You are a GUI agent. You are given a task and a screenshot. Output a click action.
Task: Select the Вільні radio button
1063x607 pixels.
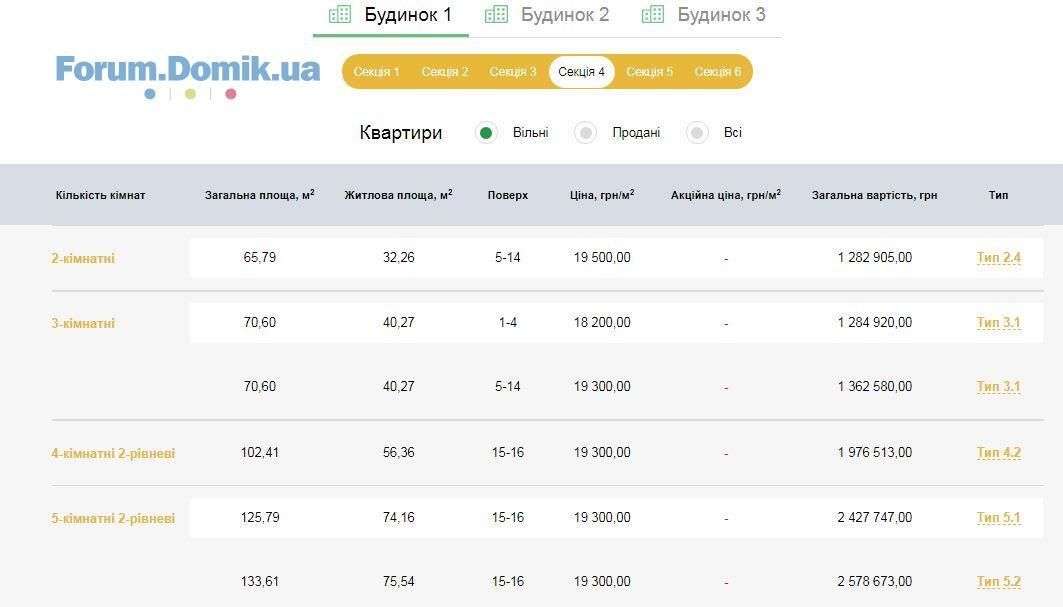487,133
